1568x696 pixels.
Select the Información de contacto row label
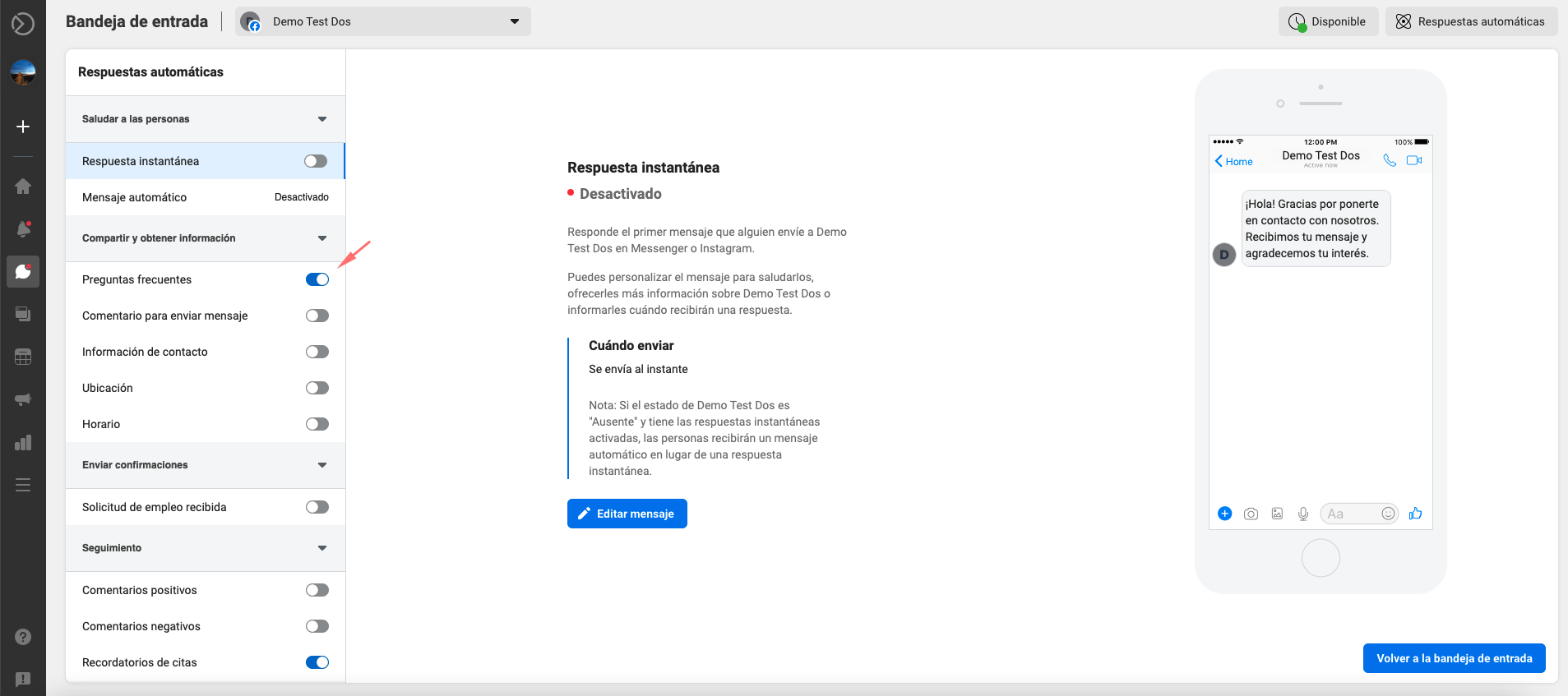(145, 352)
